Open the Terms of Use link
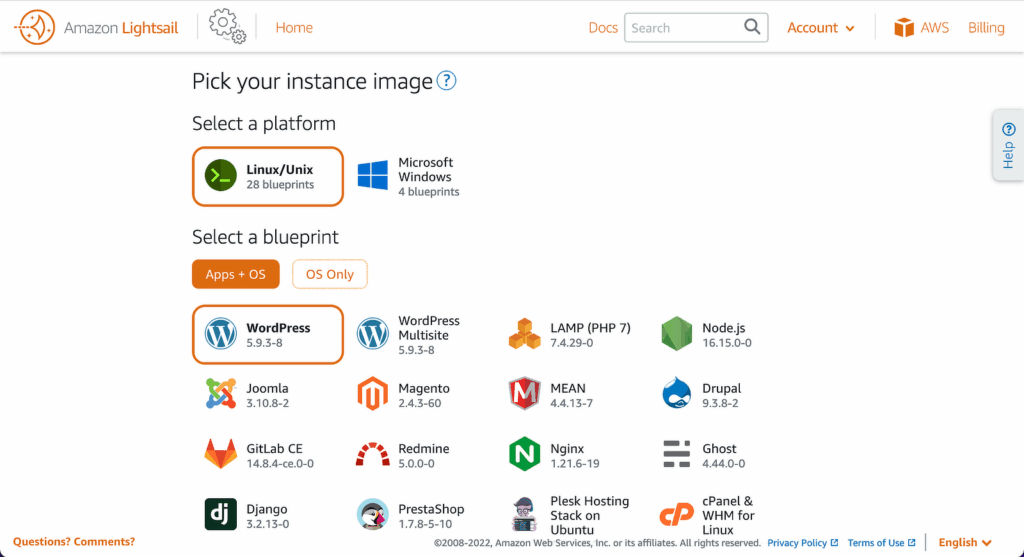This screenshot has width=1024, height=557. pyautogui.click(x=882, y=543)
